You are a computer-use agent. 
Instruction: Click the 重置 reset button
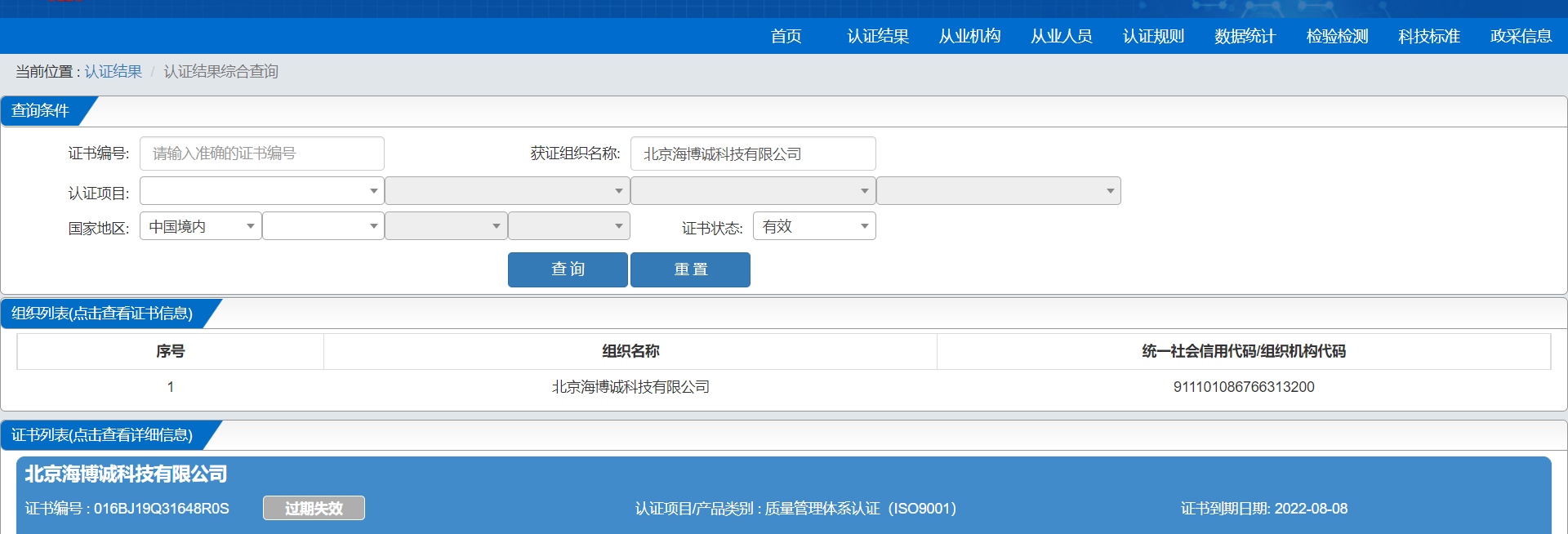click(690, 269)
